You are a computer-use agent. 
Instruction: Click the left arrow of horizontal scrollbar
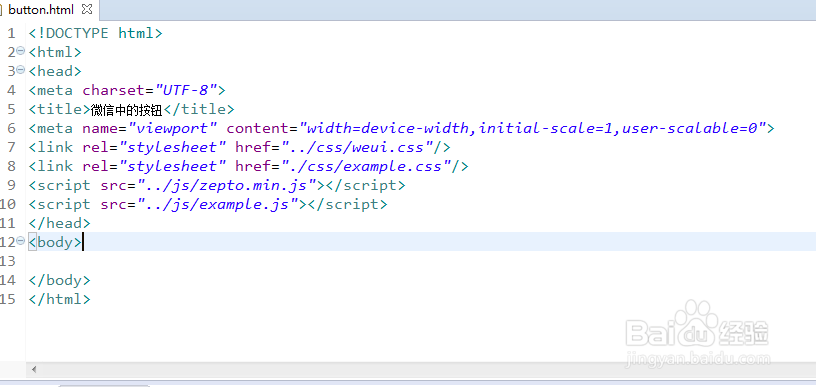pos(34,369)
